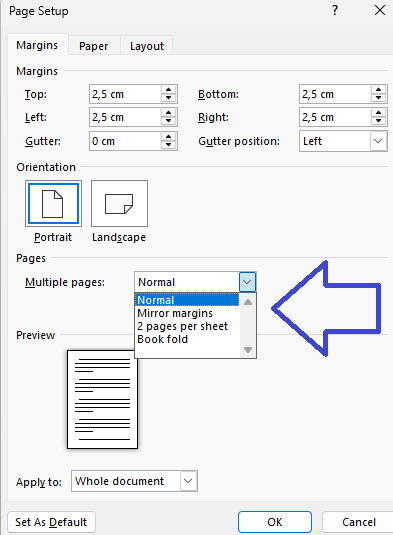393x535 pixels.
Task: Increase the Right margin value
Action: (x=378, y=113)
